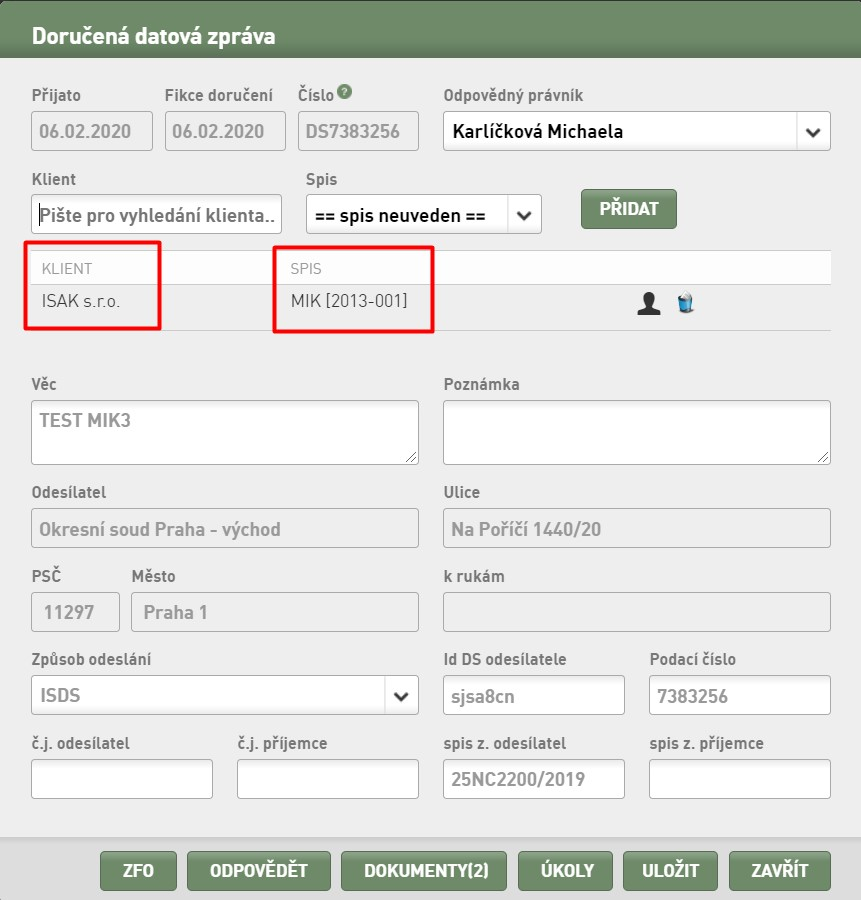Click the č.j. příjemce input field
The width and height of the screenshot is (861, 900).
pos(328,779)
